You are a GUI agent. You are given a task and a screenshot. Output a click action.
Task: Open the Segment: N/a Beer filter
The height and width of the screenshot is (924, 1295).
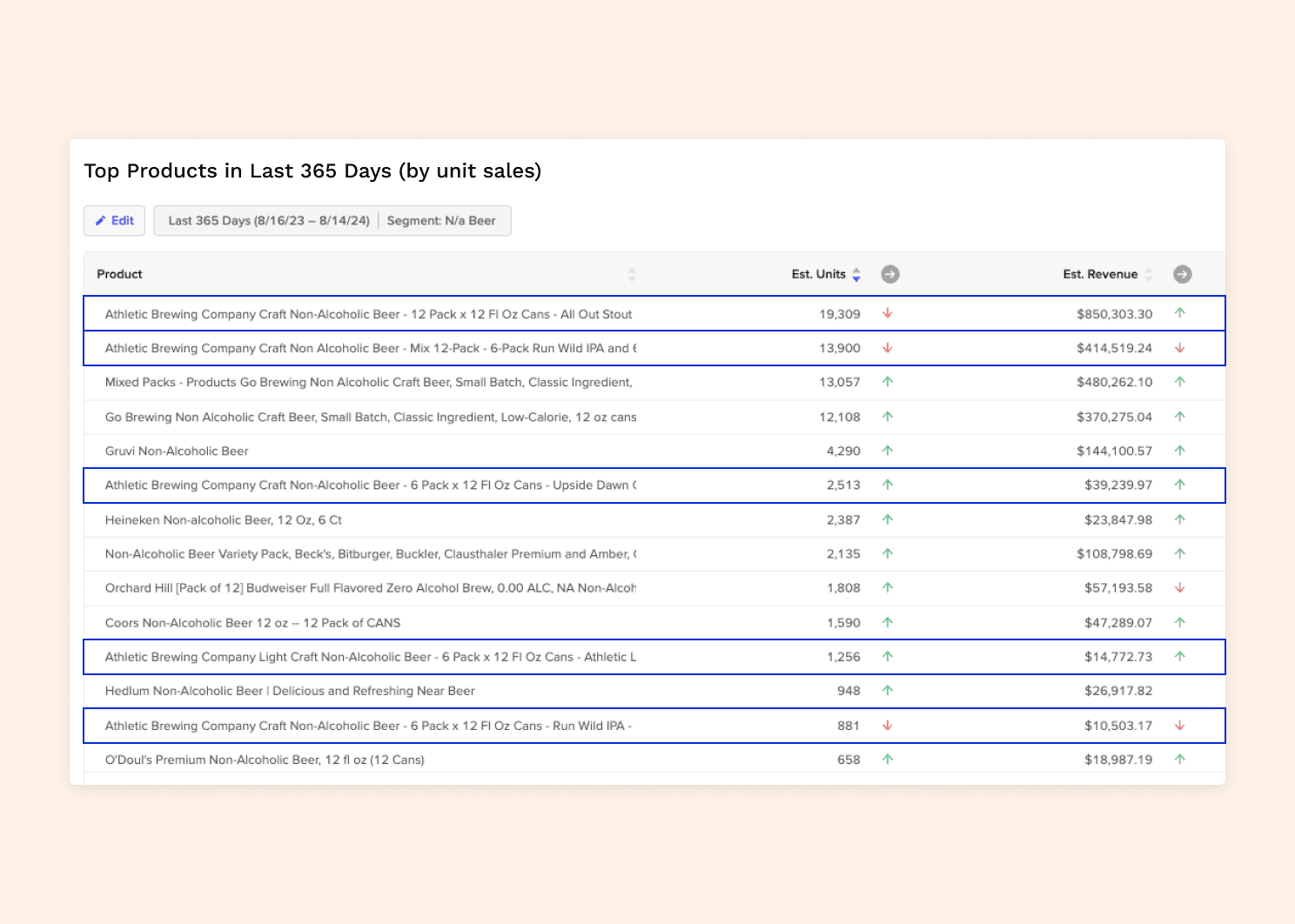point(441,221)
